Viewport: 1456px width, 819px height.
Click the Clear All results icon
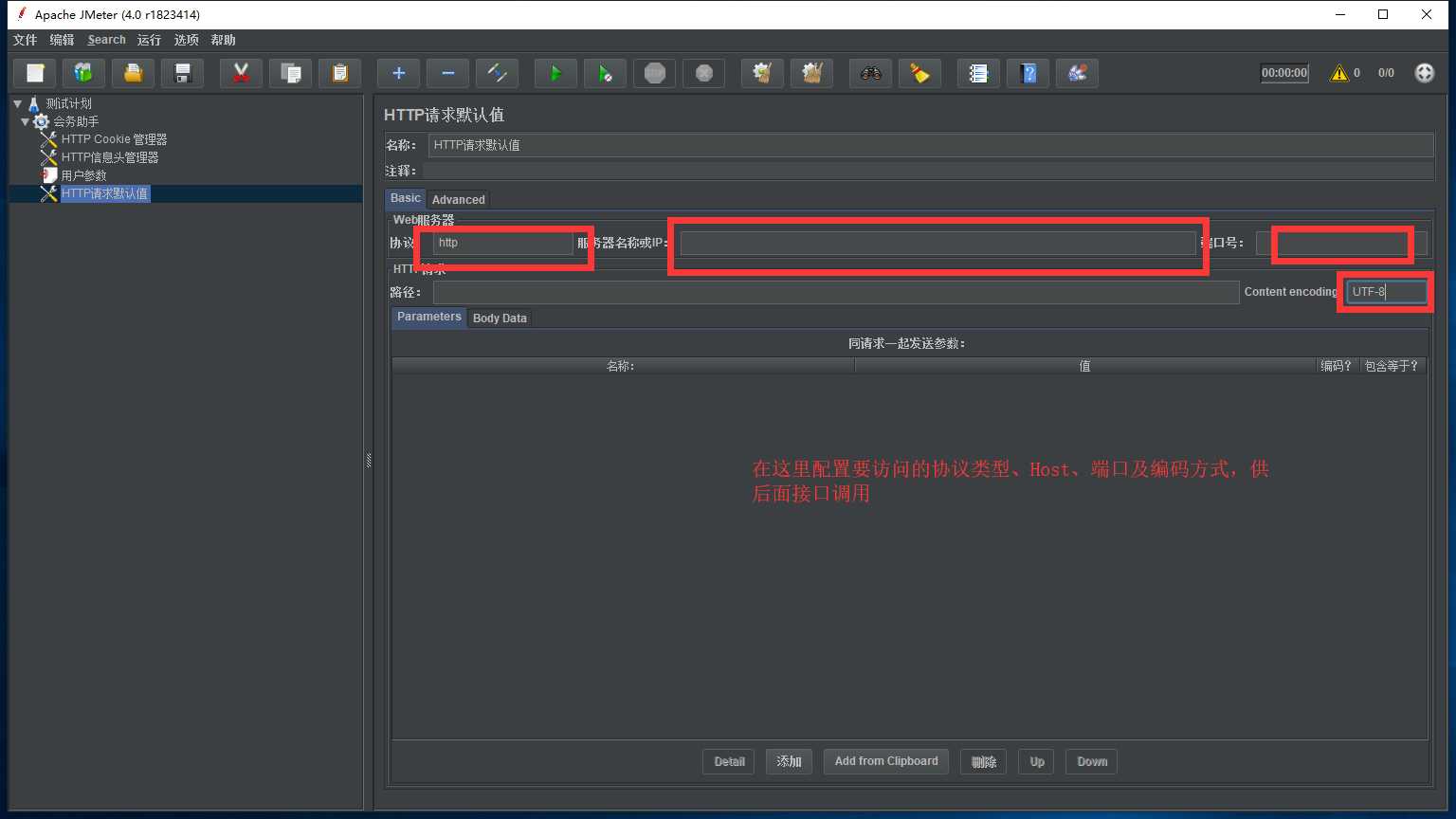[x=812, y=73]
